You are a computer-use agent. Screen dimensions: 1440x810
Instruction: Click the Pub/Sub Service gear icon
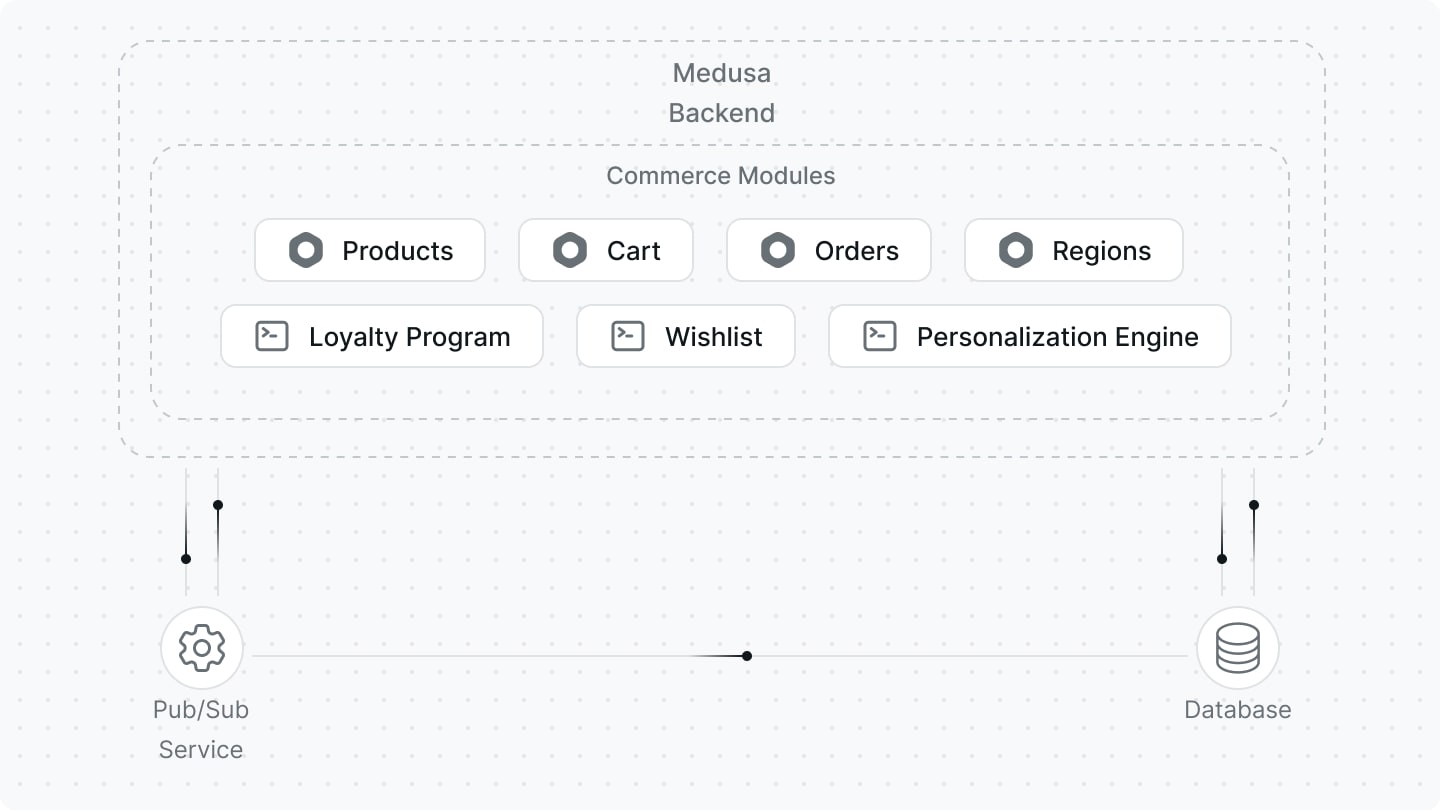(202, 648)
